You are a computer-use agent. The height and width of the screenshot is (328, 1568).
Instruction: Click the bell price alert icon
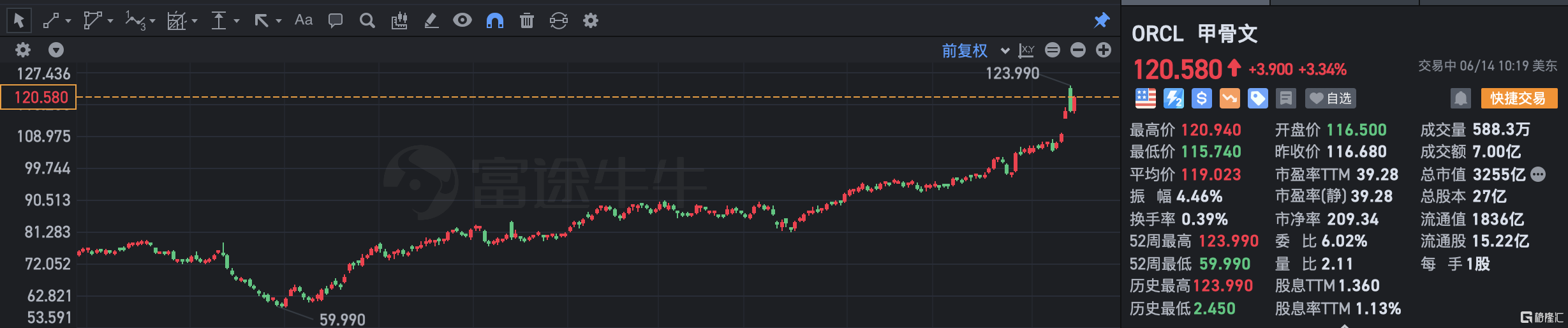pyautogui.click(x=1461, y=98)
